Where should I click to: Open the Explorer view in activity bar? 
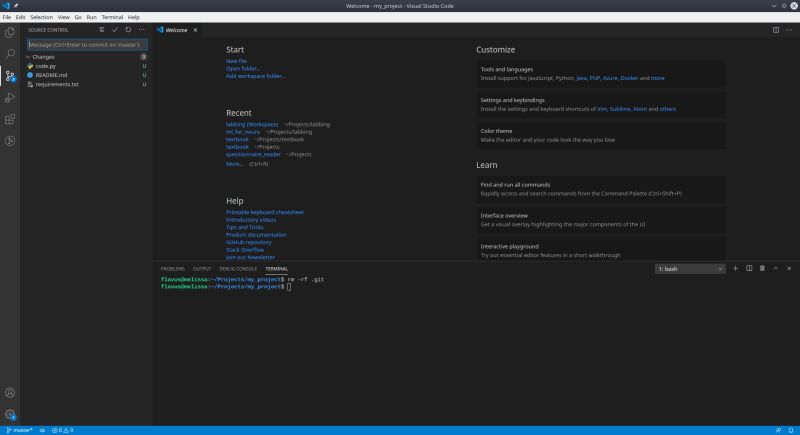pos(10,33)
